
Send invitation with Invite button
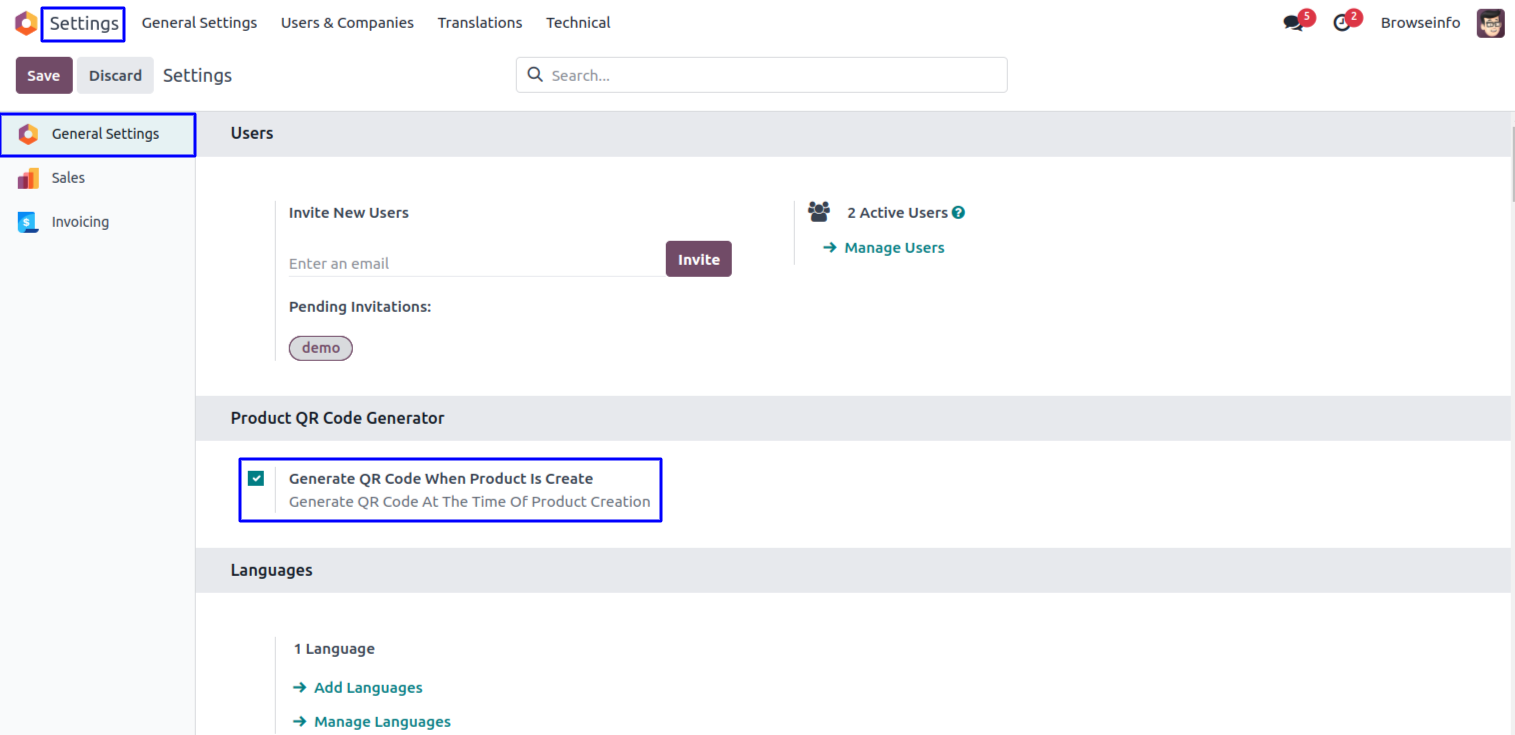(698, 259)
